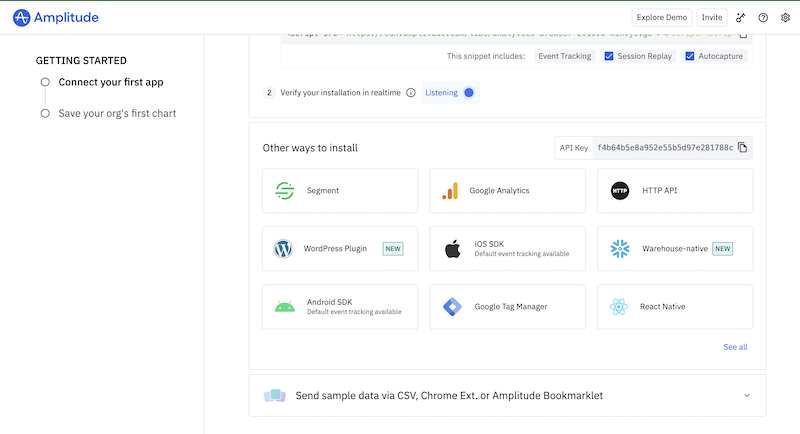Open Save your org's first chart step
This screenshot has height=434, width=800.
click(x=117, y=113)
